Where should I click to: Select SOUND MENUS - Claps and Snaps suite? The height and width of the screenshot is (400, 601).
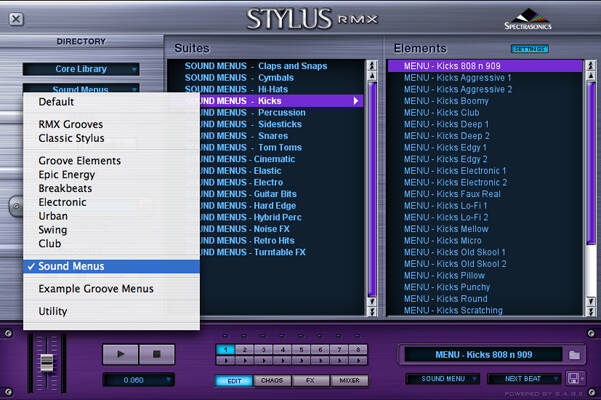tap(265, 66)
